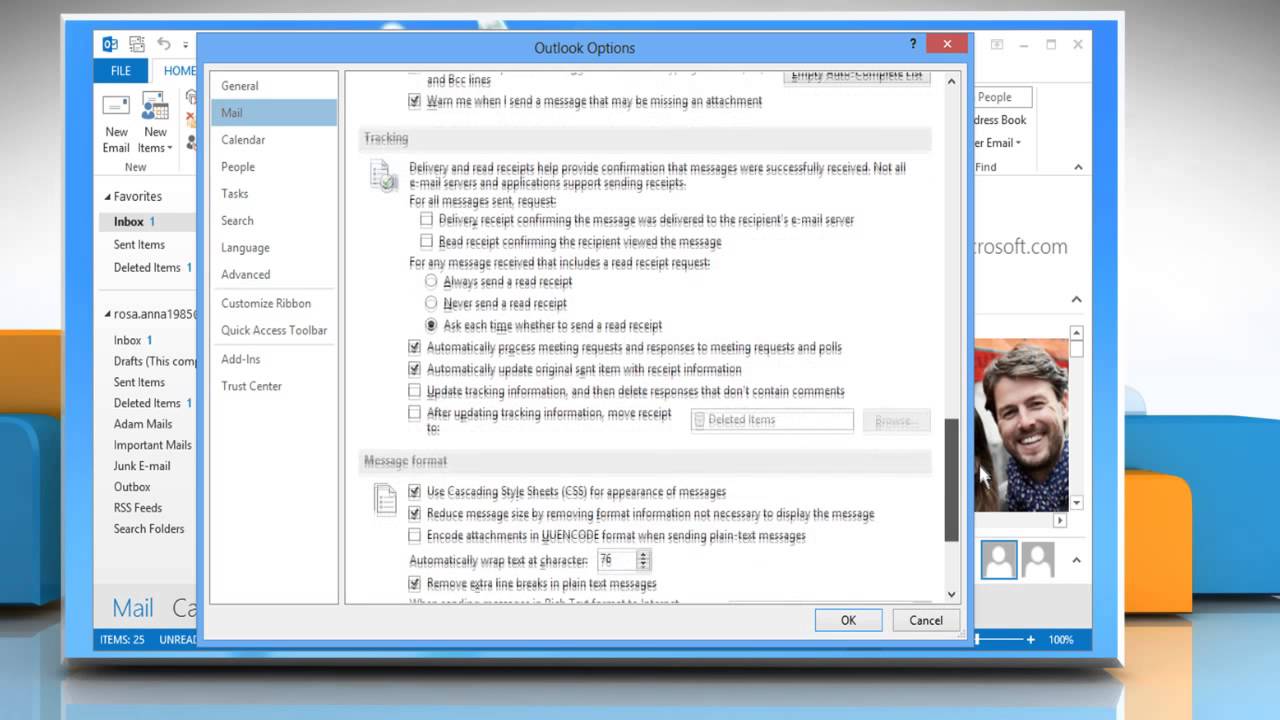
Task: Enable Read receipt confirming recipient viewed message
Action: pos(427,241)
